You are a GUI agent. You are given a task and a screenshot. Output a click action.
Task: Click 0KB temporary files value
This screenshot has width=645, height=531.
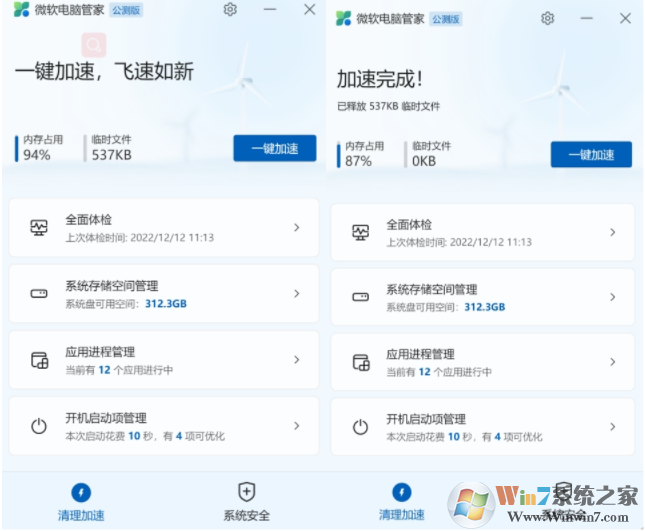pyautogui.click(x=424, y=161)
